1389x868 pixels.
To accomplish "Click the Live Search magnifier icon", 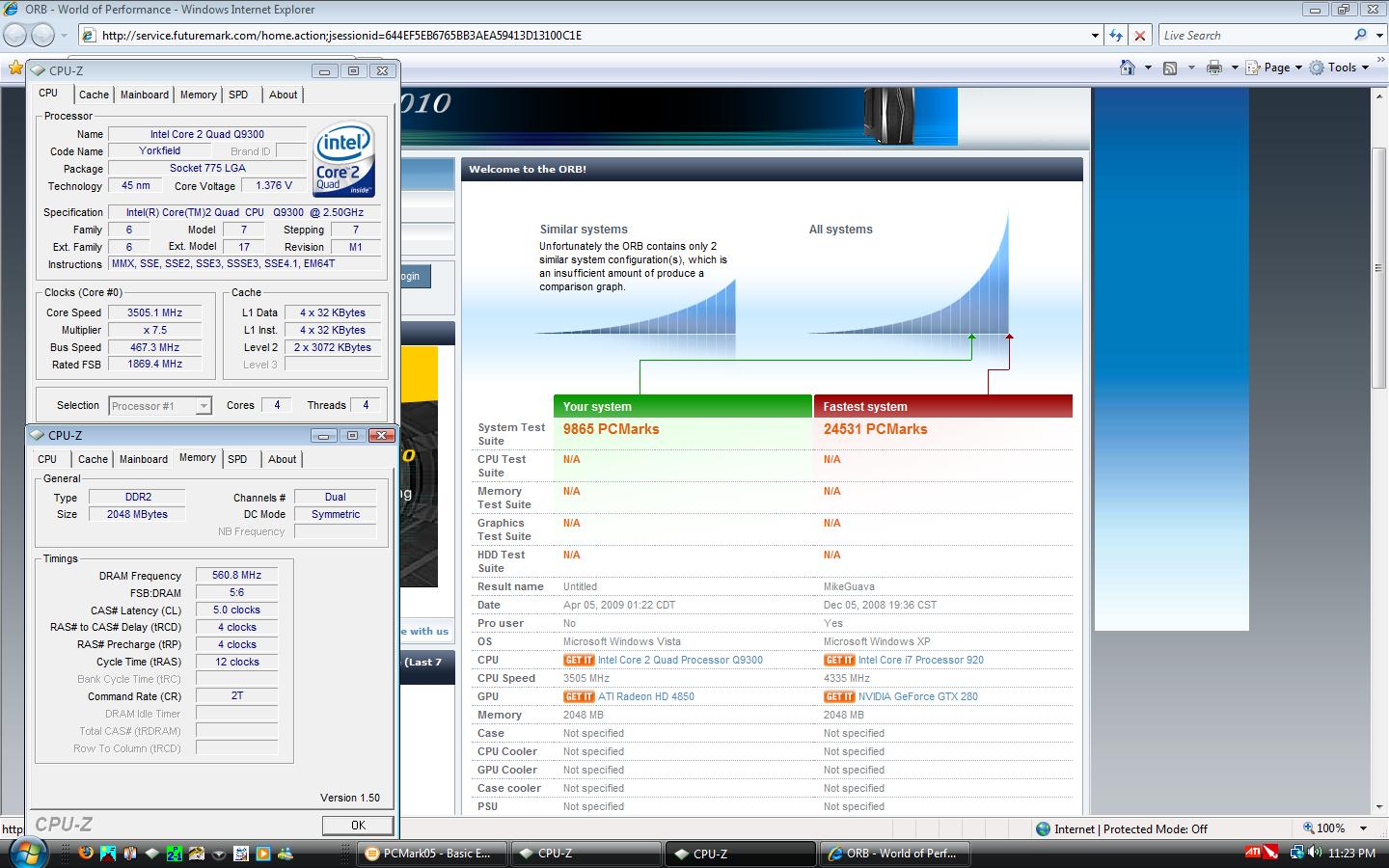I will [1360, 35].
